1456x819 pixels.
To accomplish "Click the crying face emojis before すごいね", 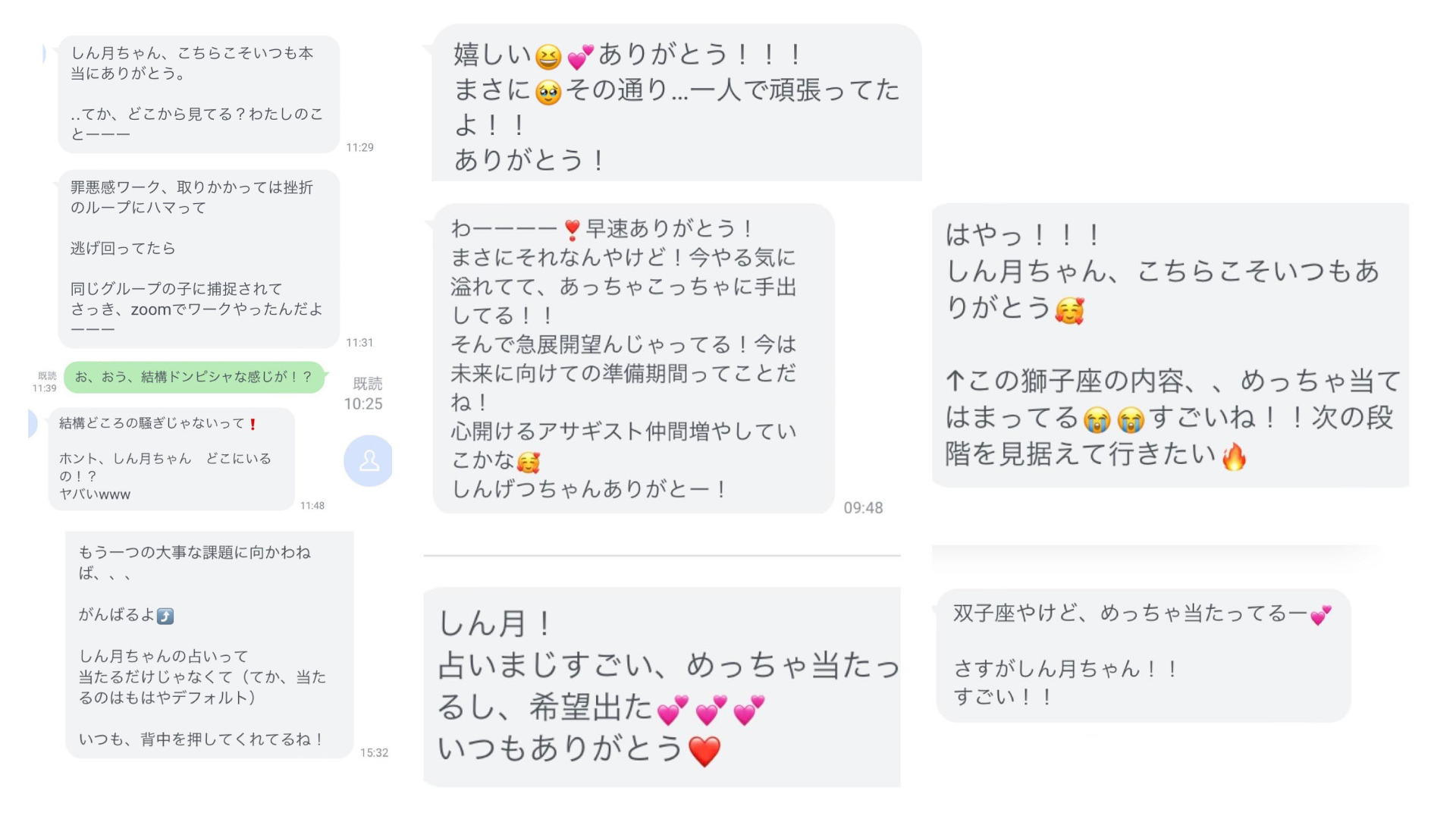I will tap(1113, 419).
